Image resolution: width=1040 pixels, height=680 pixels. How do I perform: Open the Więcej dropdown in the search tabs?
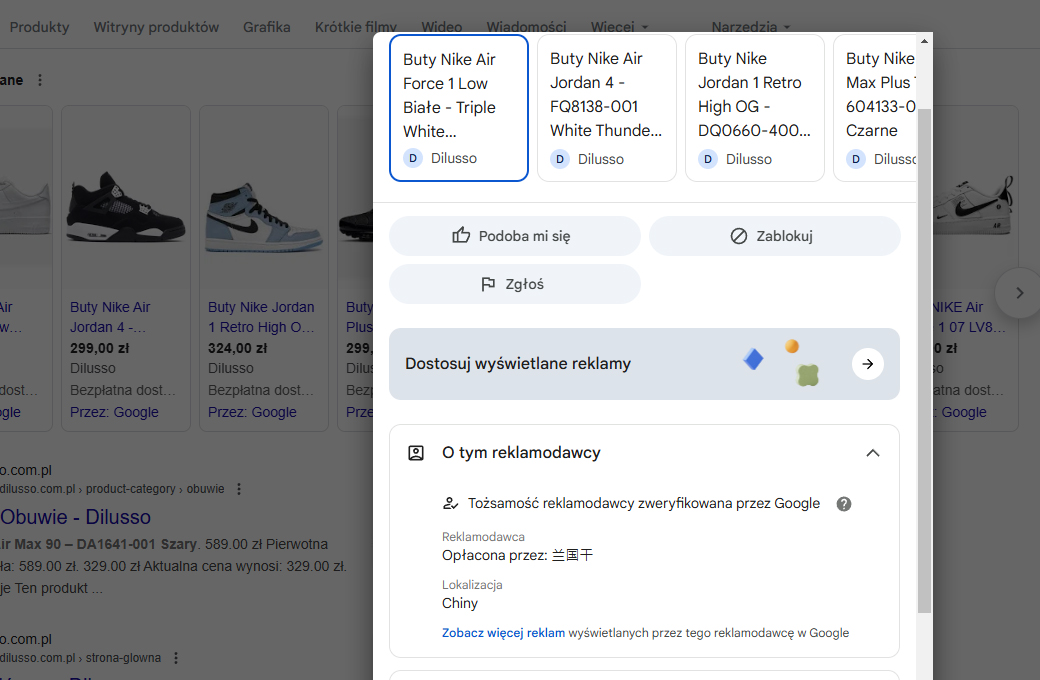[619, 27]
